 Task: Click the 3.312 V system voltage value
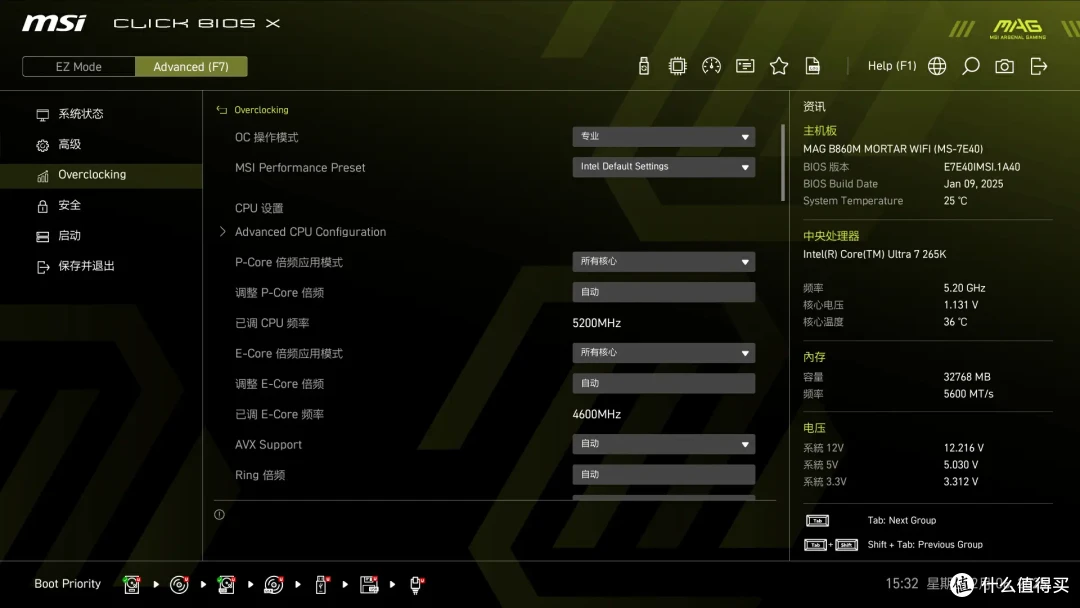[x=961, y=482]
